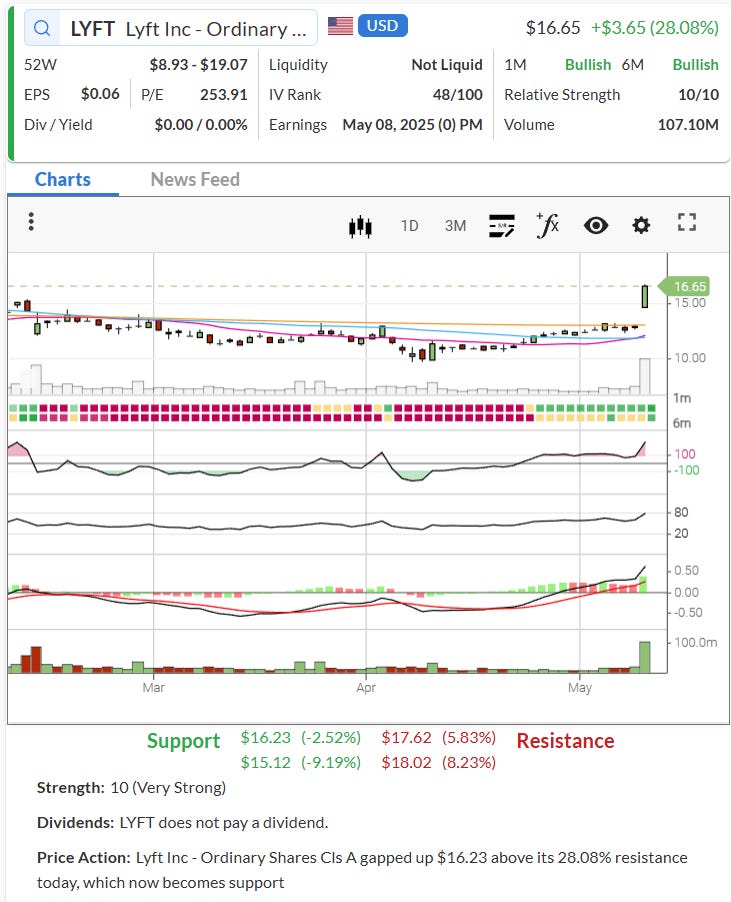Click the P/E 253.91 value

224,94
